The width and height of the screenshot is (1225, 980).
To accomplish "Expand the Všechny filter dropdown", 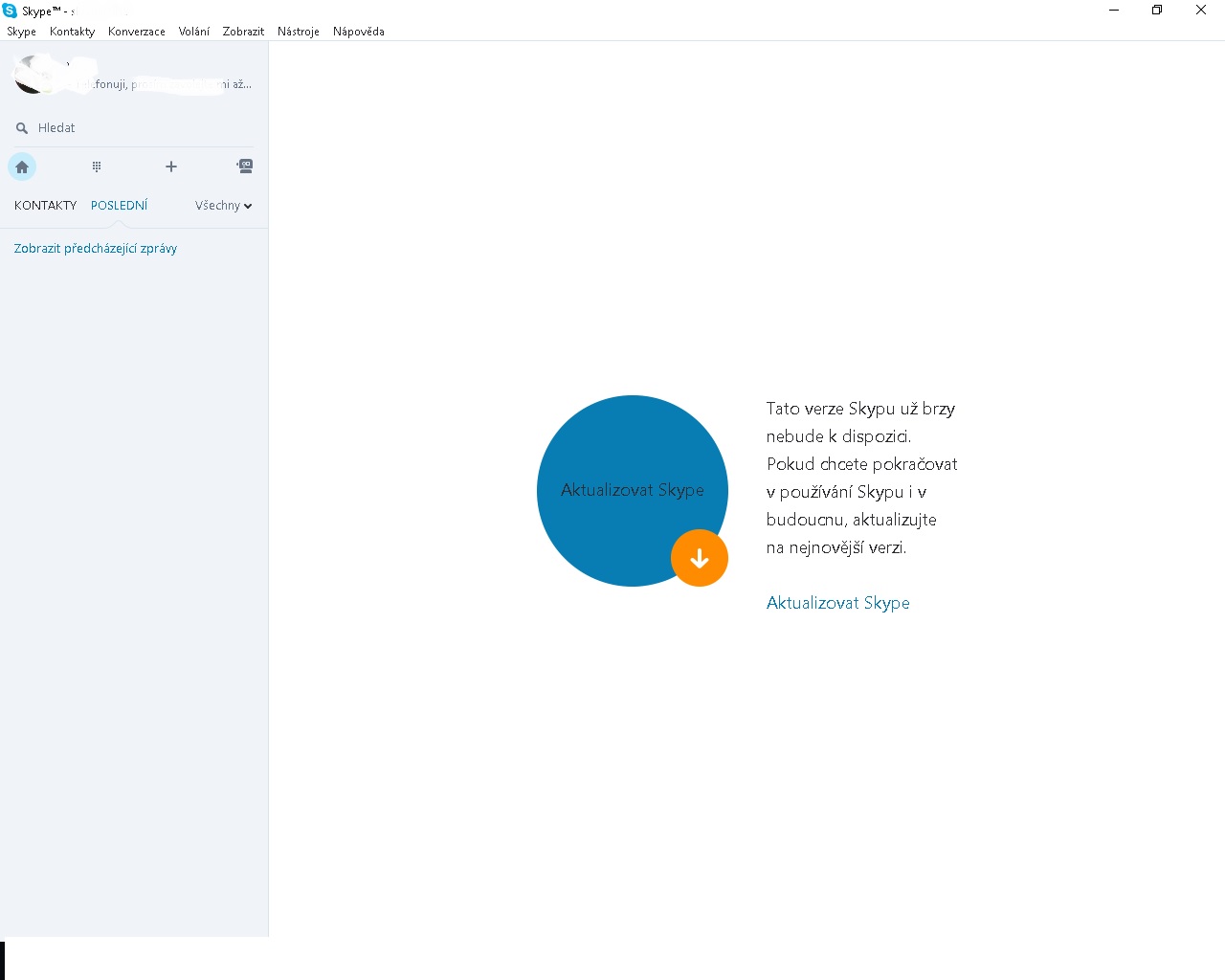I will click(x=223, y=206).
